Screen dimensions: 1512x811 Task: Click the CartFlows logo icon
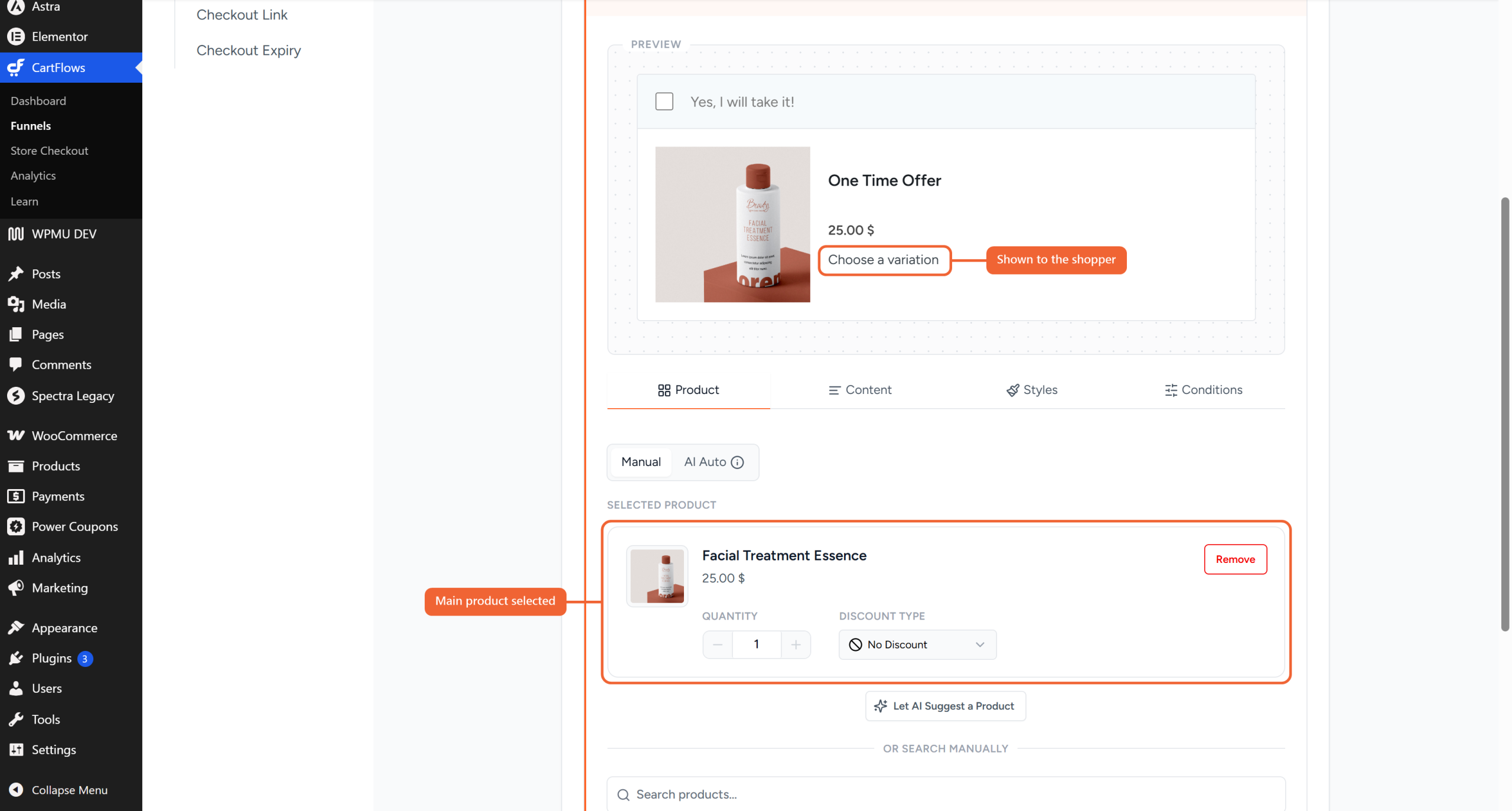coord(16,67)
